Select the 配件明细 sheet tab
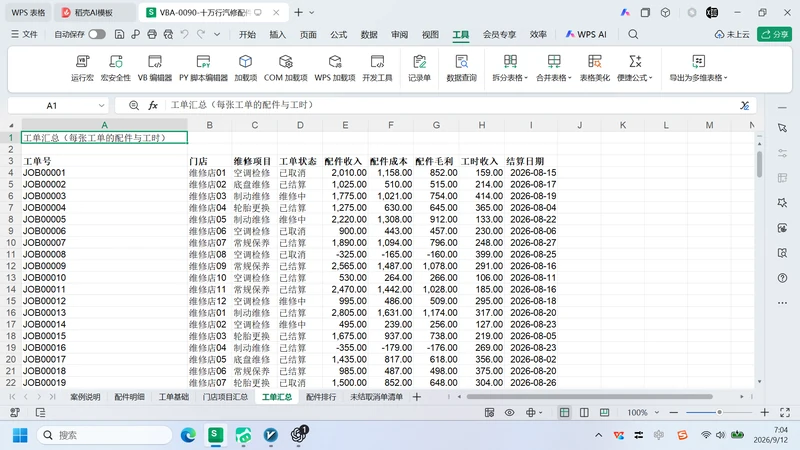The height and width of the screenshot is (450, 800). [129, 396]
